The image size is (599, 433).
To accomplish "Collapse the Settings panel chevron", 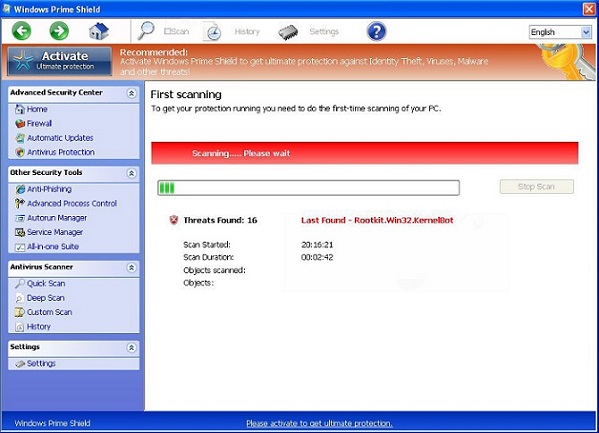I will pos(131,347).
